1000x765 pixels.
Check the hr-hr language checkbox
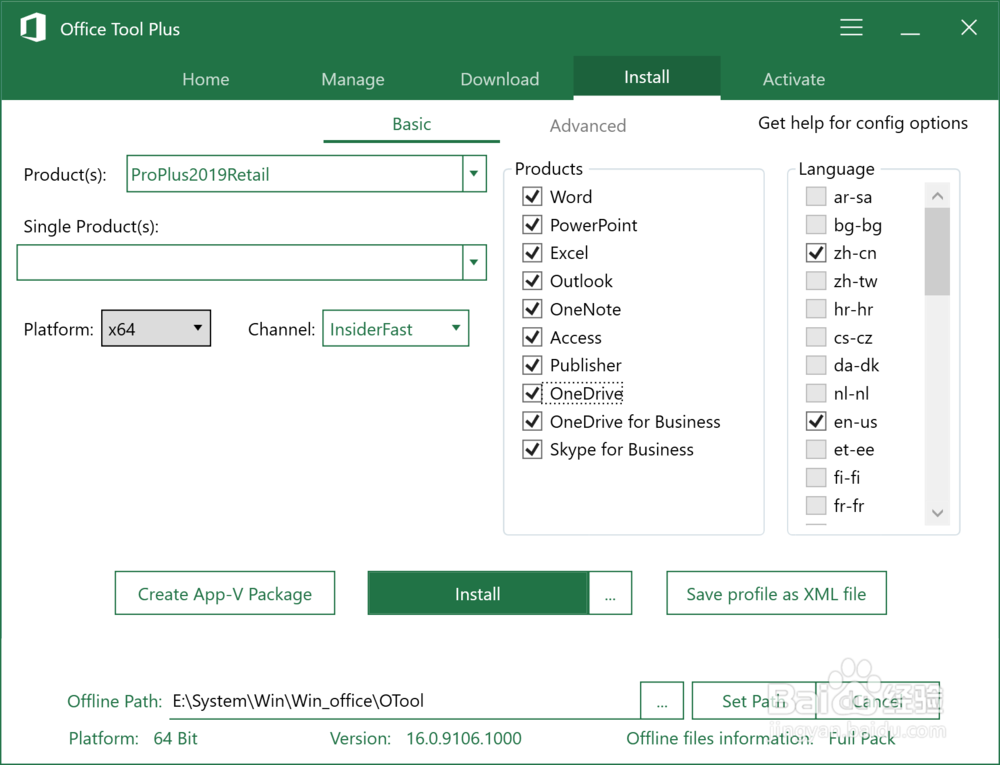pos(816,309)
